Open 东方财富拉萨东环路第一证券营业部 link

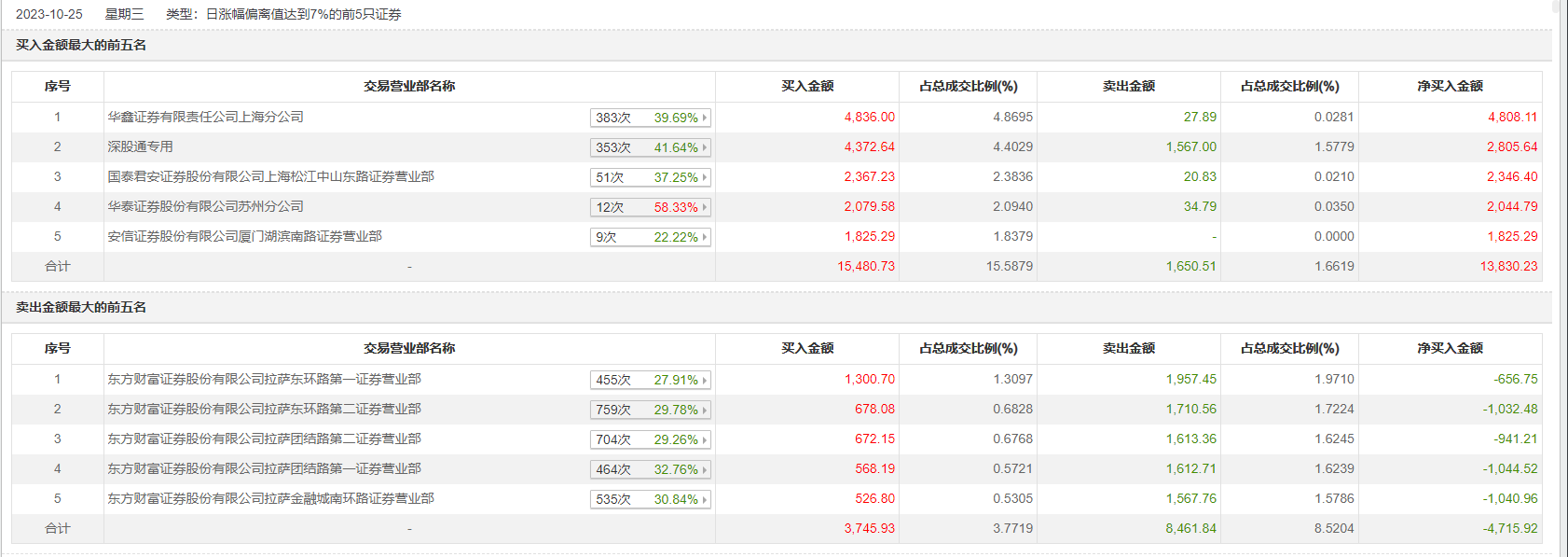(264, 379)
